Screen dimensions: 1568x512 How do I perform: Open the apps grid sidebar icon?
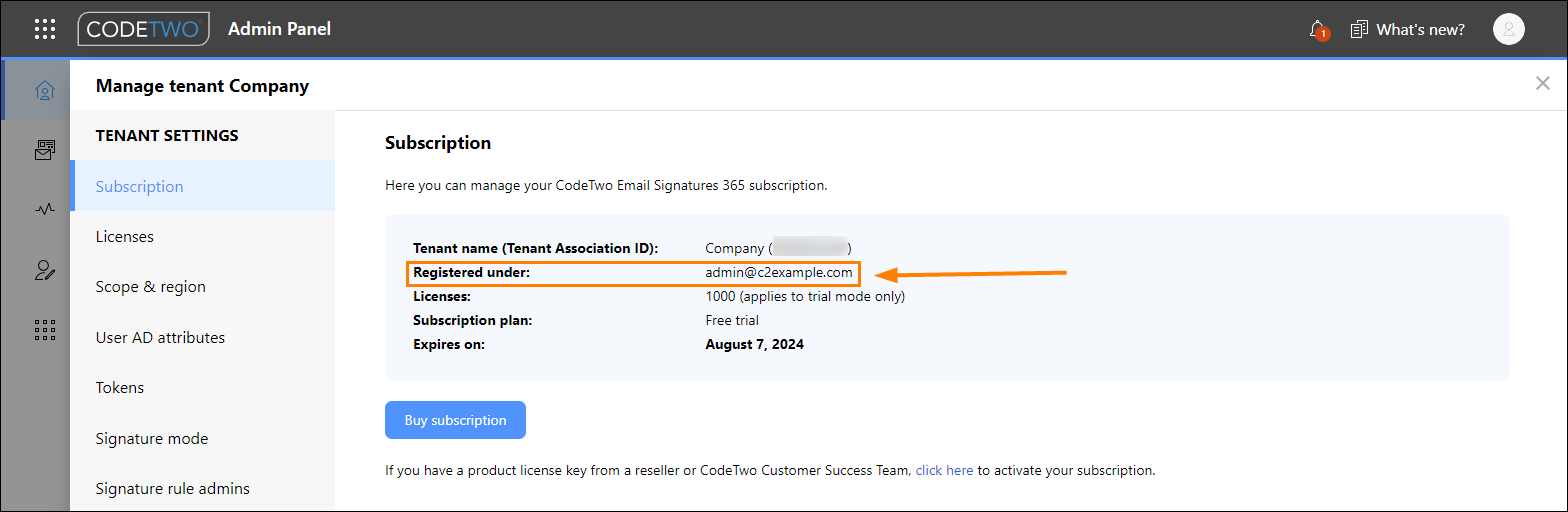click(44, 330)
